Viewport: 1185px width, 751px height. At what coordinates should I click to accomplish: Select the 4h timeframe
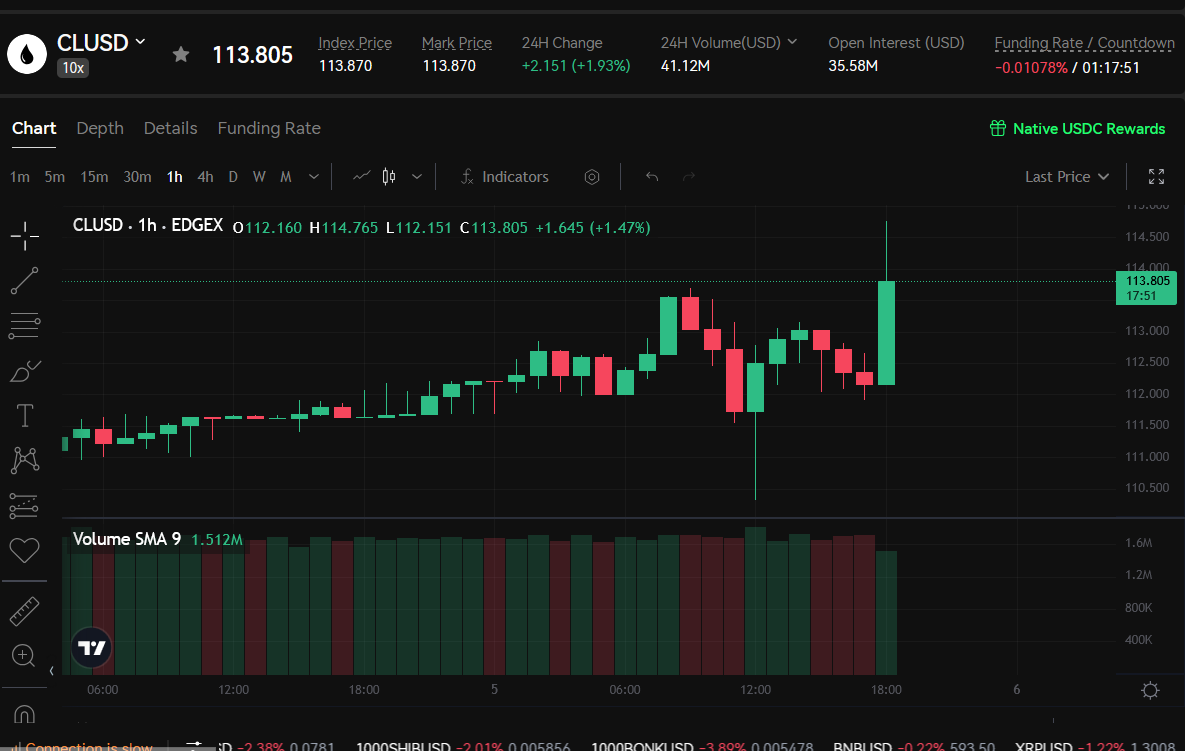[x=205, y=177]
